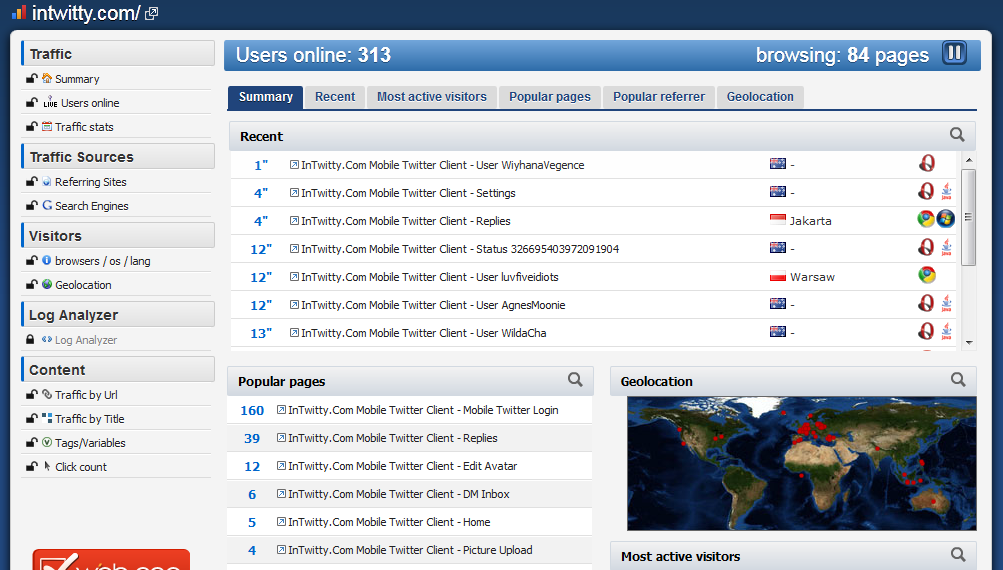The image size is (1003, 570).
Task: Click the search magnifier in the Recent panel
Action: tap(957, 135)
